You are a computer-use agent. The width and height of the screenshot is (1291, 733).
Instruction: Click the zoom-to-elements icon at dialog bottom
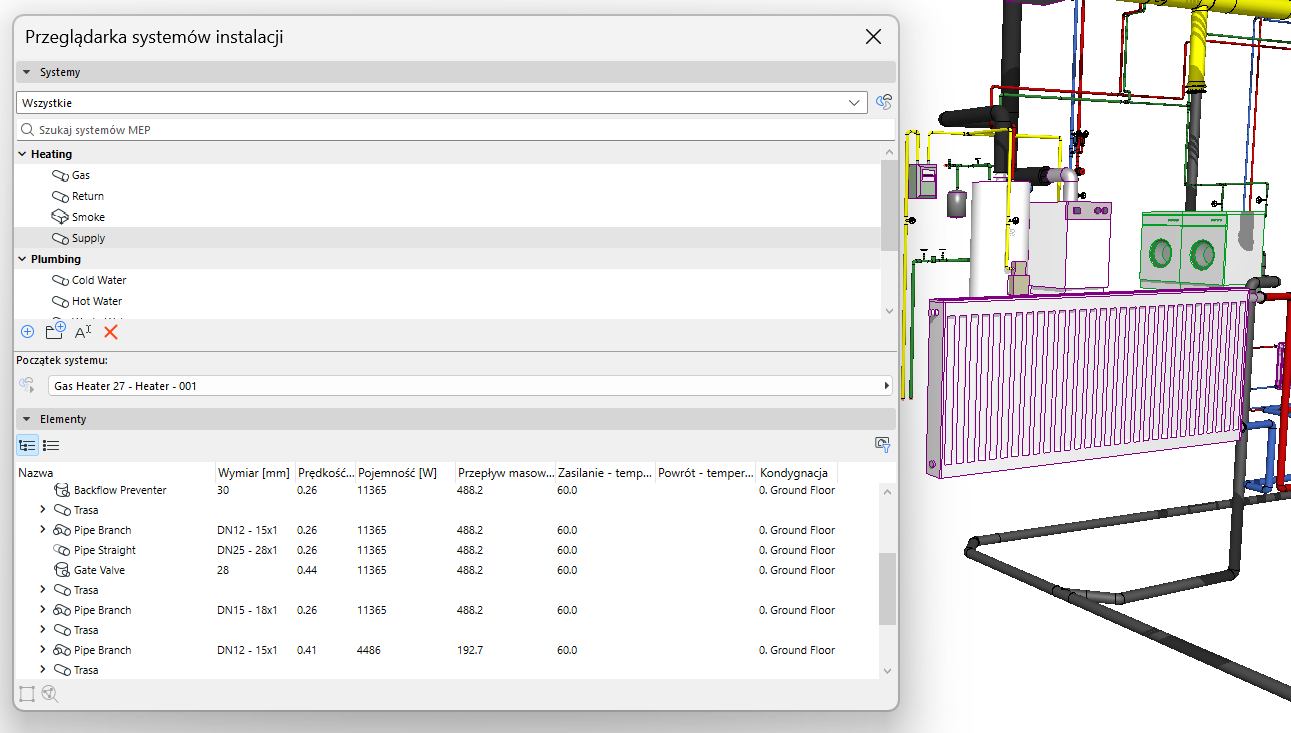50,693
